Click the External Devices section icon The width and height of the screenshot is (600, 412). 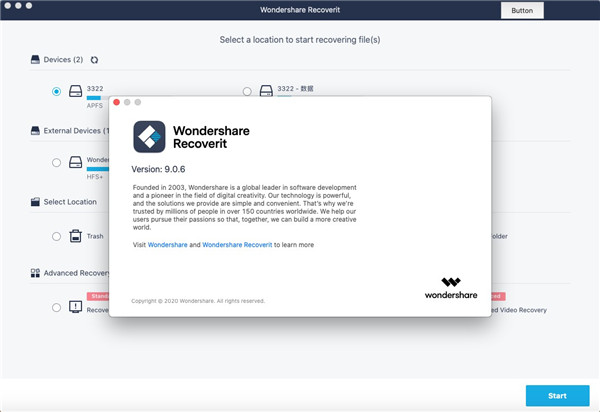pos(35,131)
